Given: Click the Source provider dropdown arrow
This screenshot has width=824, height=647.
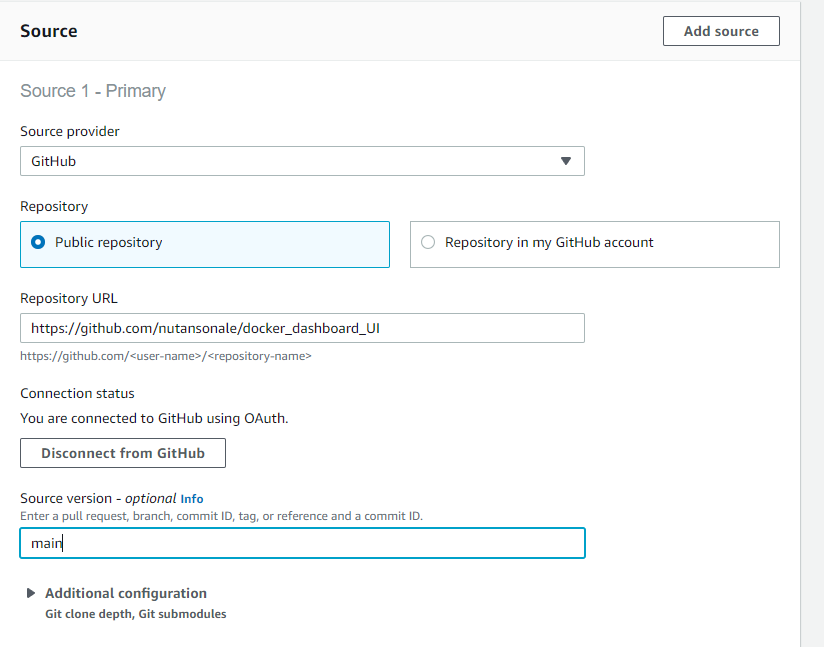Looking at the screenshot, I should tap(565, 161).
